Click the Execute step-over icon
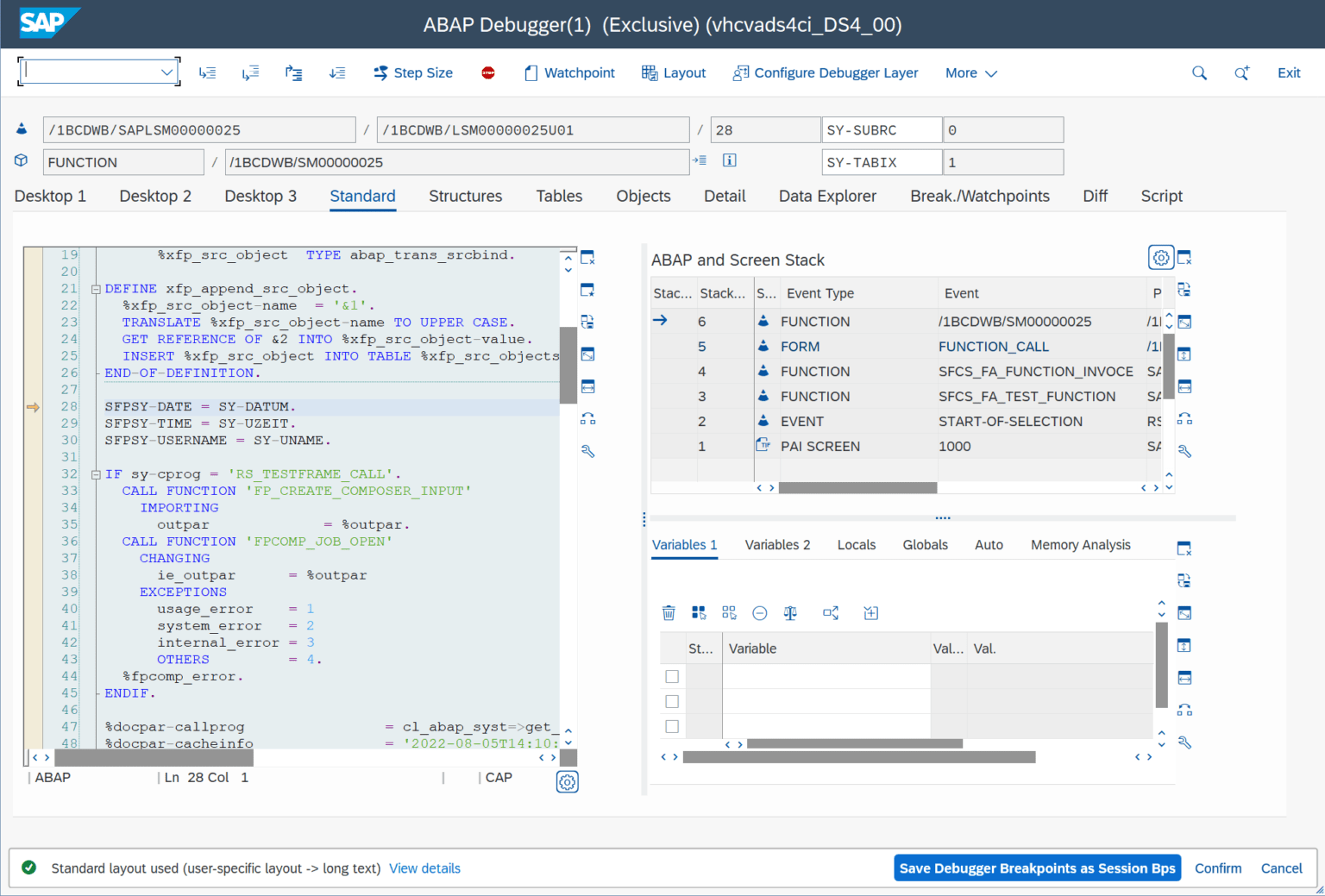This screenshot has width=1325, height=896. coord(250,72)
